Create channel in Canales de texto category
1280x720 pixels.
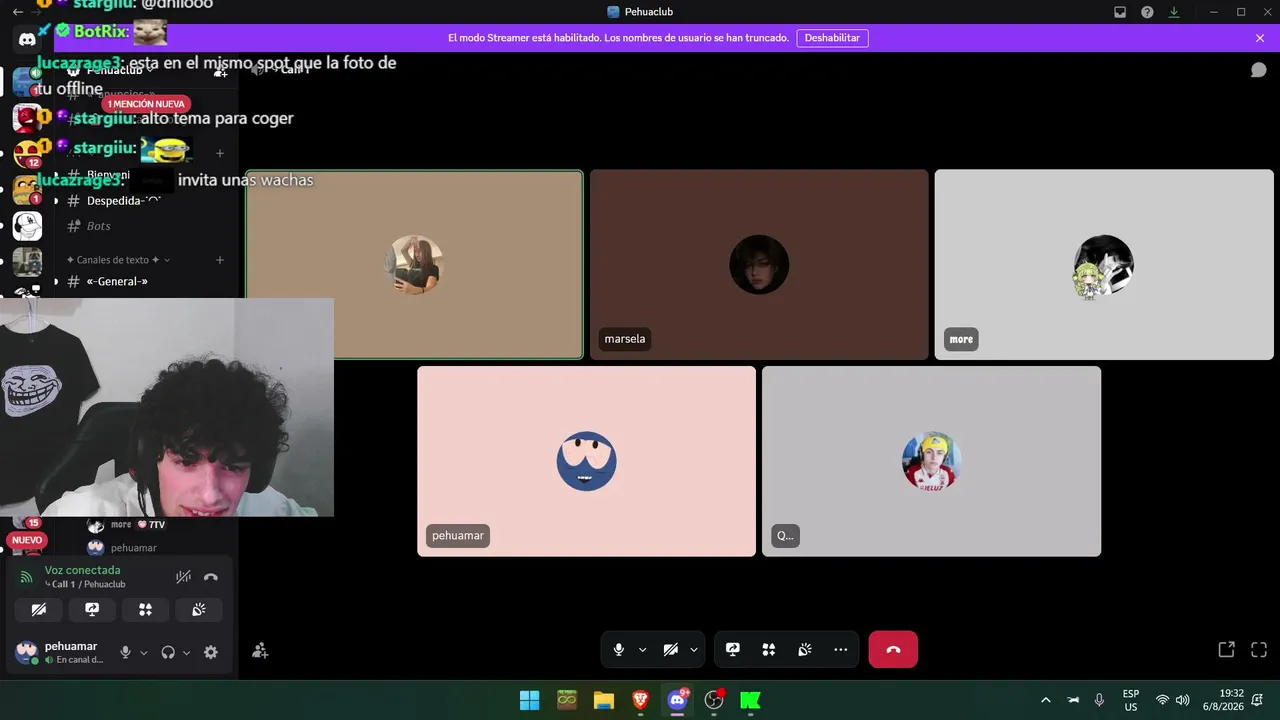220,260
